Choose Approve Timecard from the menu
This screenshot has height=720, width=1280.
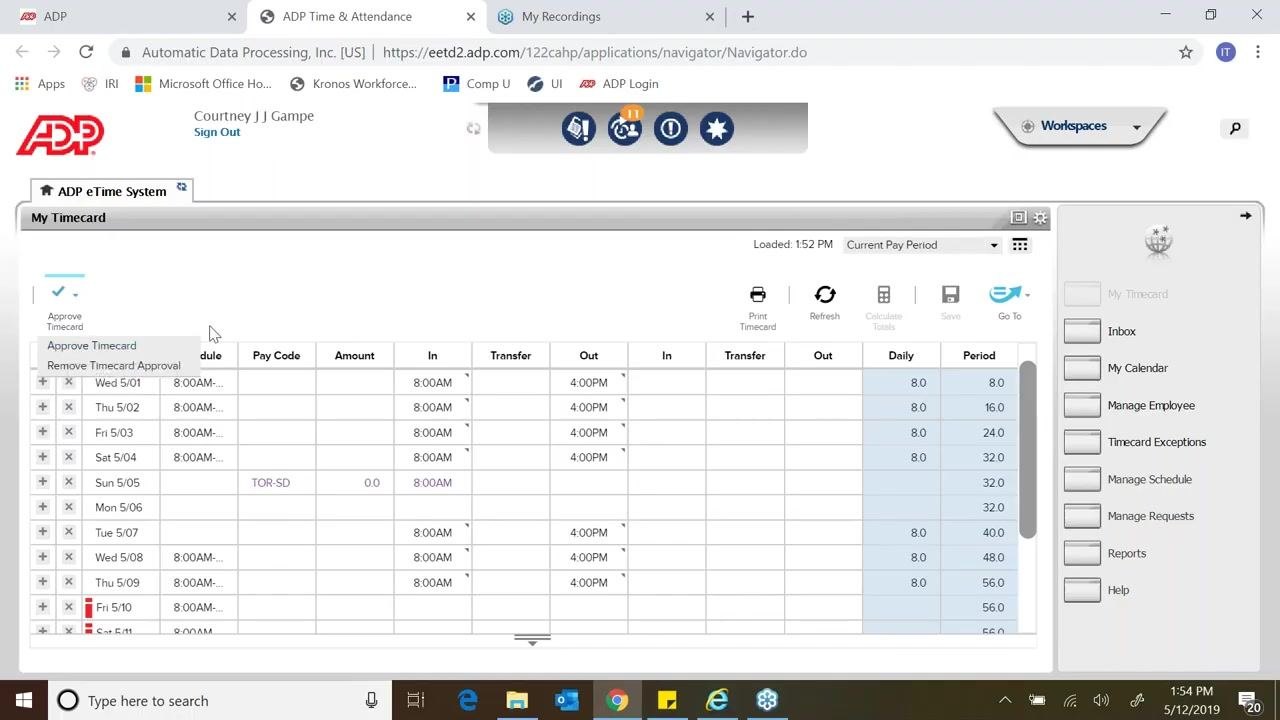(x=92, y=345)
